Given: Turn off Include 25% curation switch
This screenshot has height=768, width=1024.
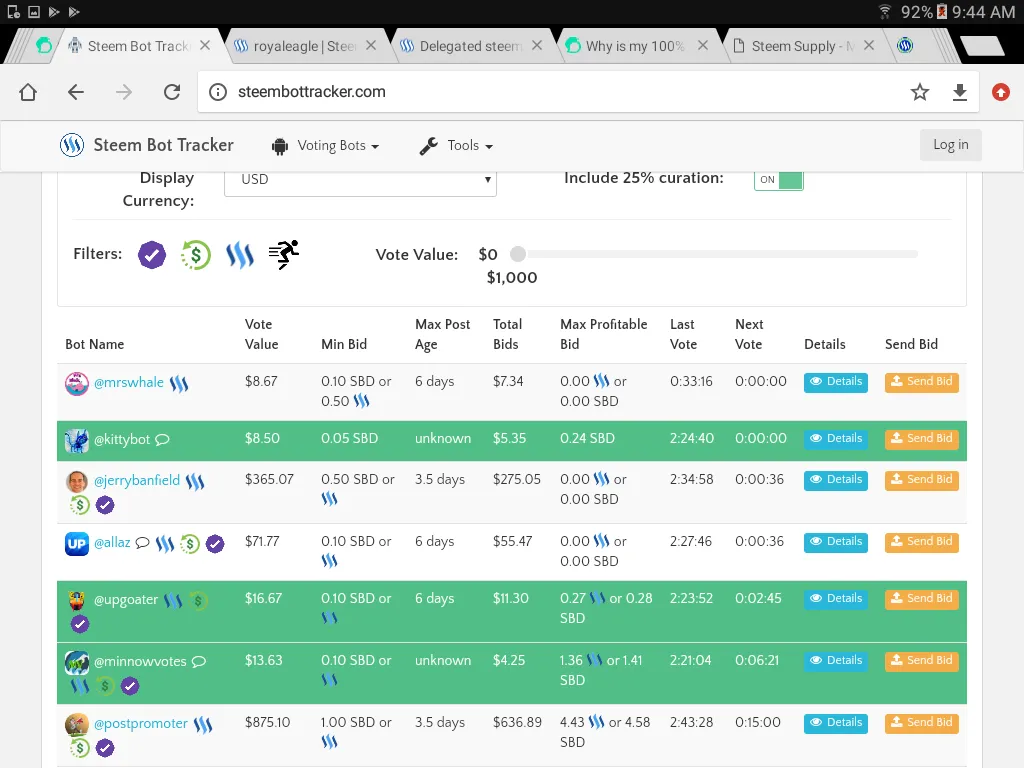Looking at the screenshot, I should 778,180.
